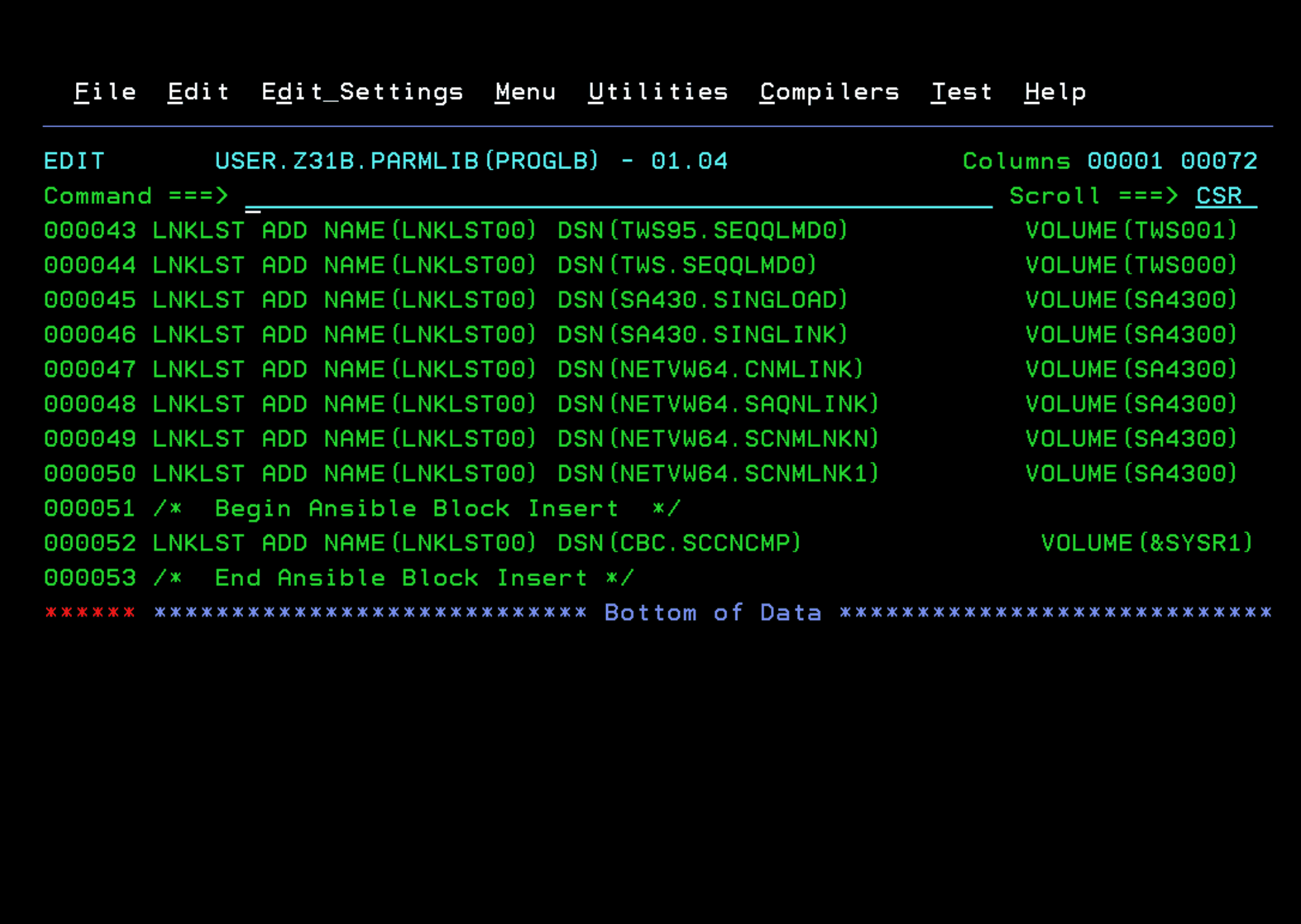Open the Utilities menu
The width and height of the screenshot is (1301, 924).
[x=658, y=92]
